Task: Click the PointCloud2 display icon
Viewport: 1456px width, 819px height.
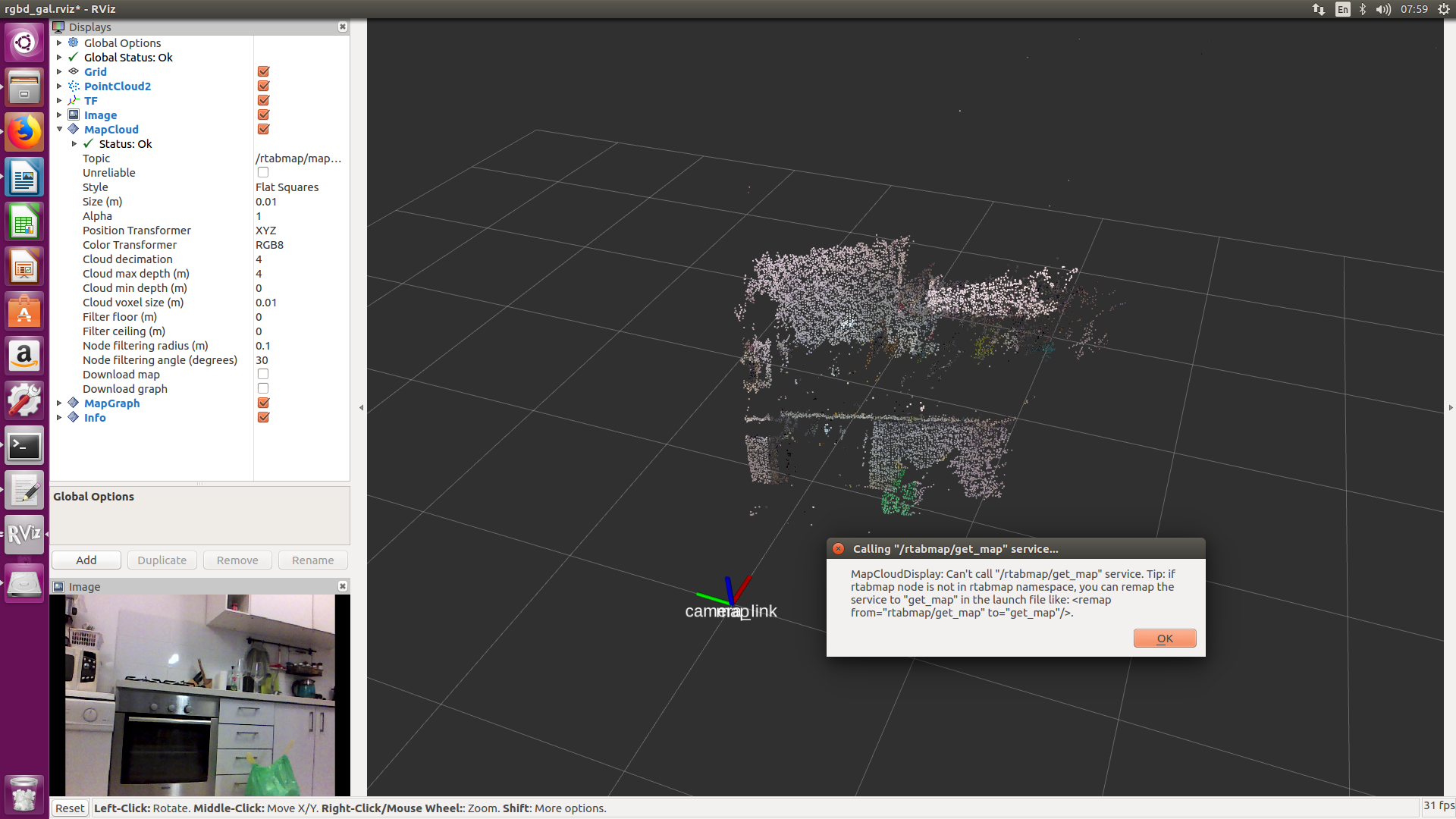Action: [x=74, y=86]
